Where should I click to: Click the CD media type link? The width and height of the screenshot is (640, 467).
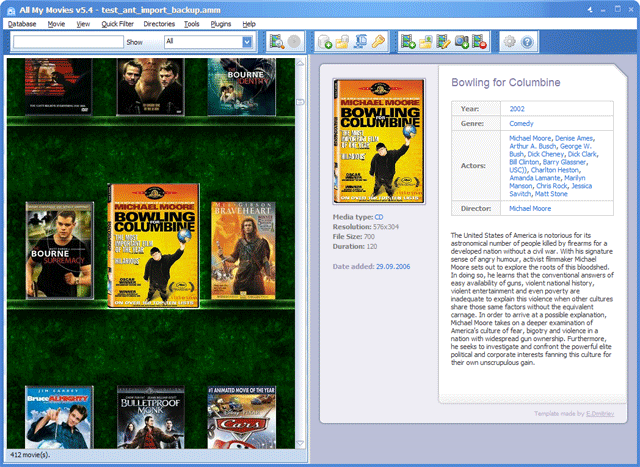[379, 217]
